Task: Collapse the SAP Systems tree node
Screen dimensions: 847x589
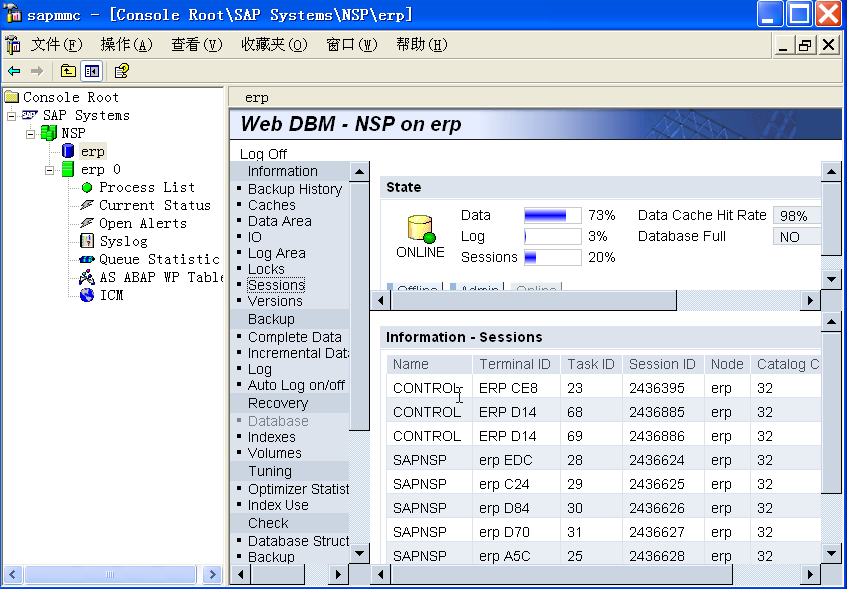Action: coord(12,115)
